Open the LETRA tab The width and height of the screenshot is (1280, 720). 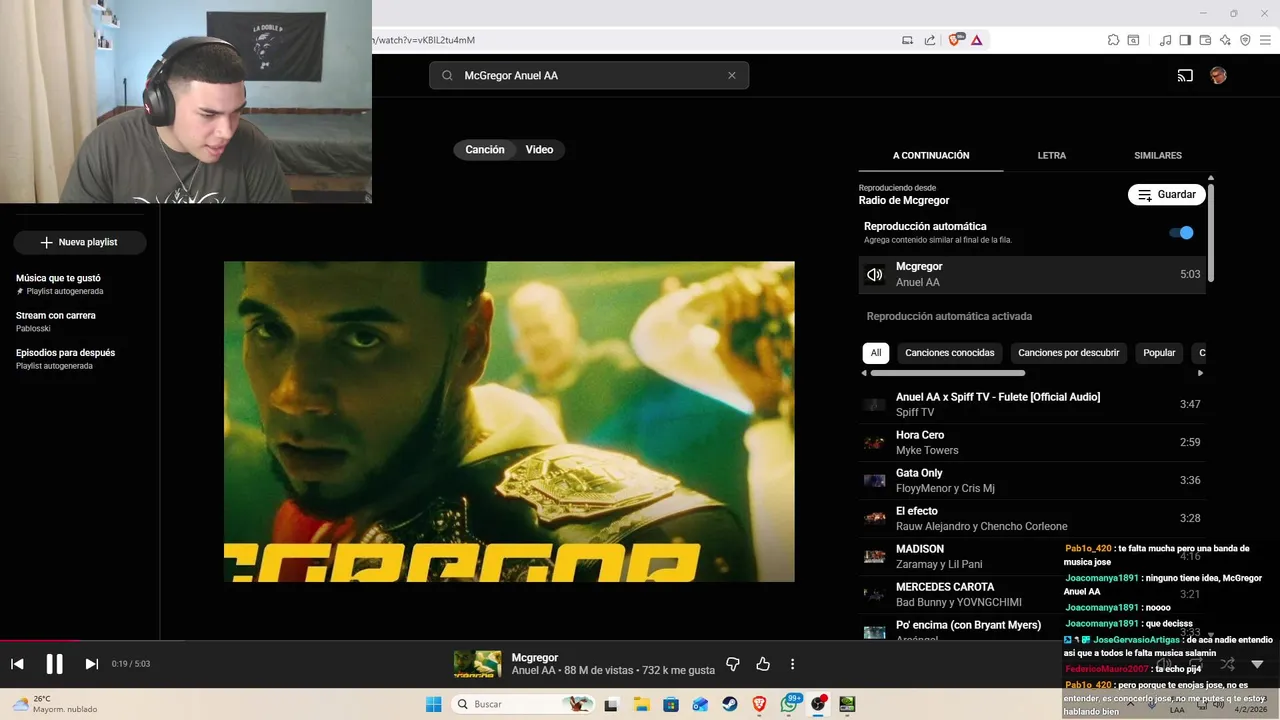(1052, 155)
